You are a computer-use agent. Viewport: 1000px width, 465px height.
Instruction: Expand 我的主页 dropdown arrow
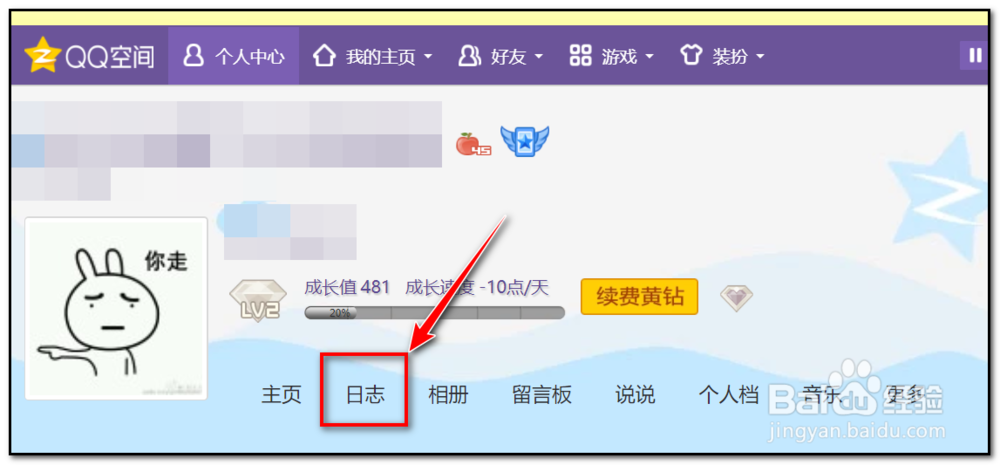[428, 57]
